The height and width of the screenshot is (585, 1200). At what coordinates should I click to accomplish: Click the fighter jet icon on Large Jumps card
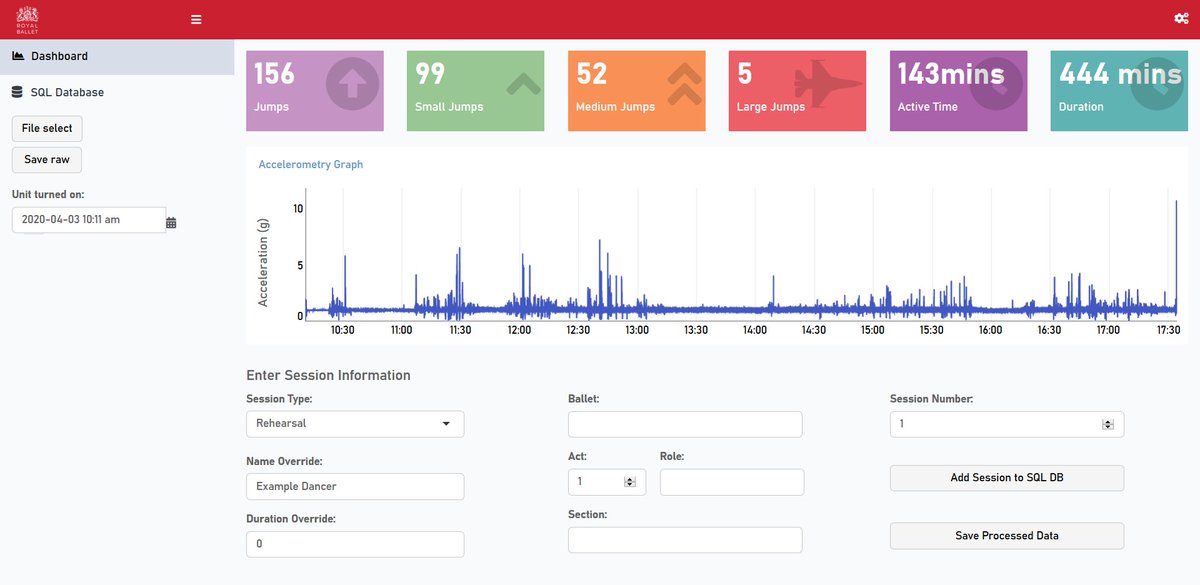point(828,86)
